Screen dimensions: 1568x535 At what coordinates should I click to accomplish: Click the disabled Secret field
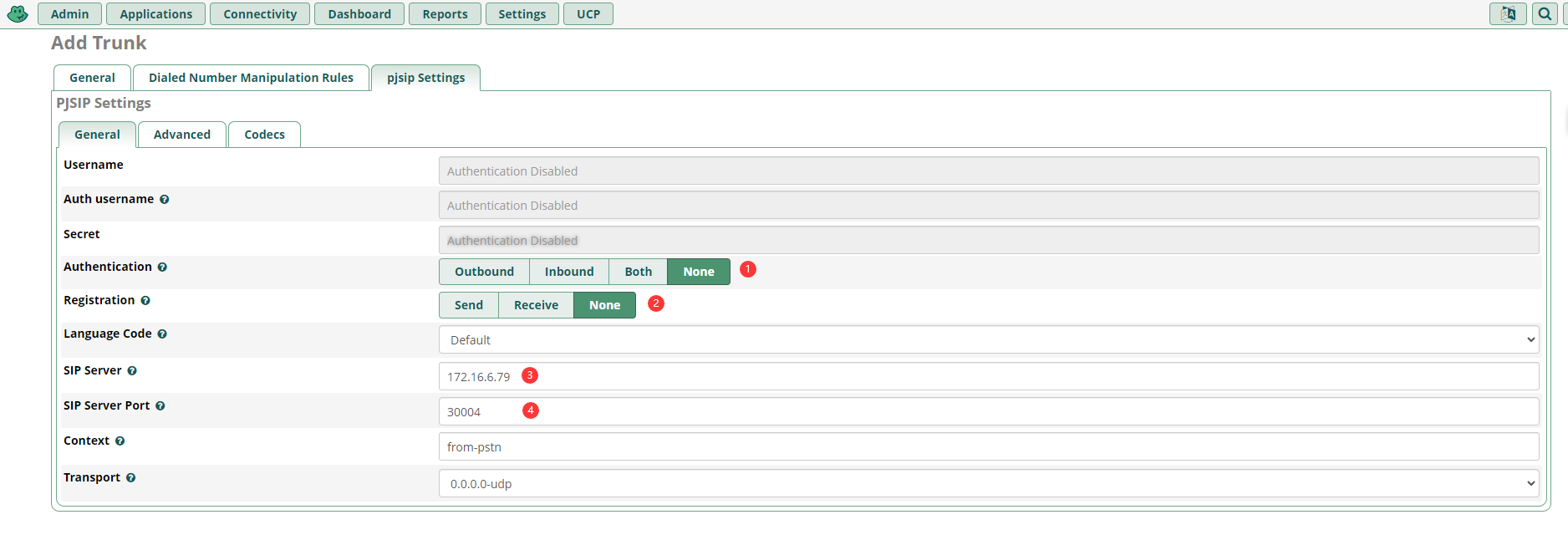[989, 241]
